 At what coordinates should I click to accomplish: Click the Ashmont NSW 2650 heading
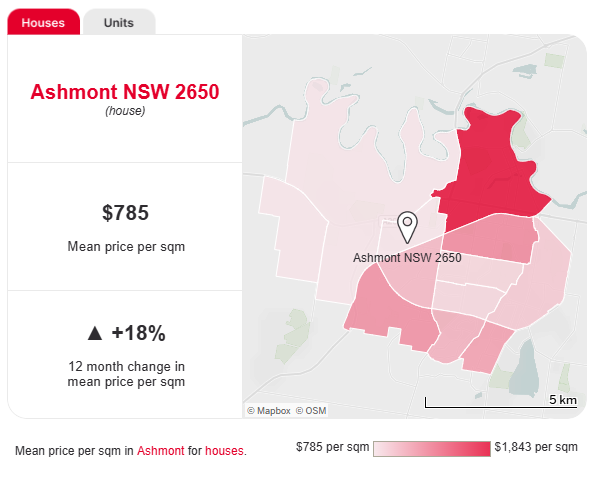pos(125,92)
